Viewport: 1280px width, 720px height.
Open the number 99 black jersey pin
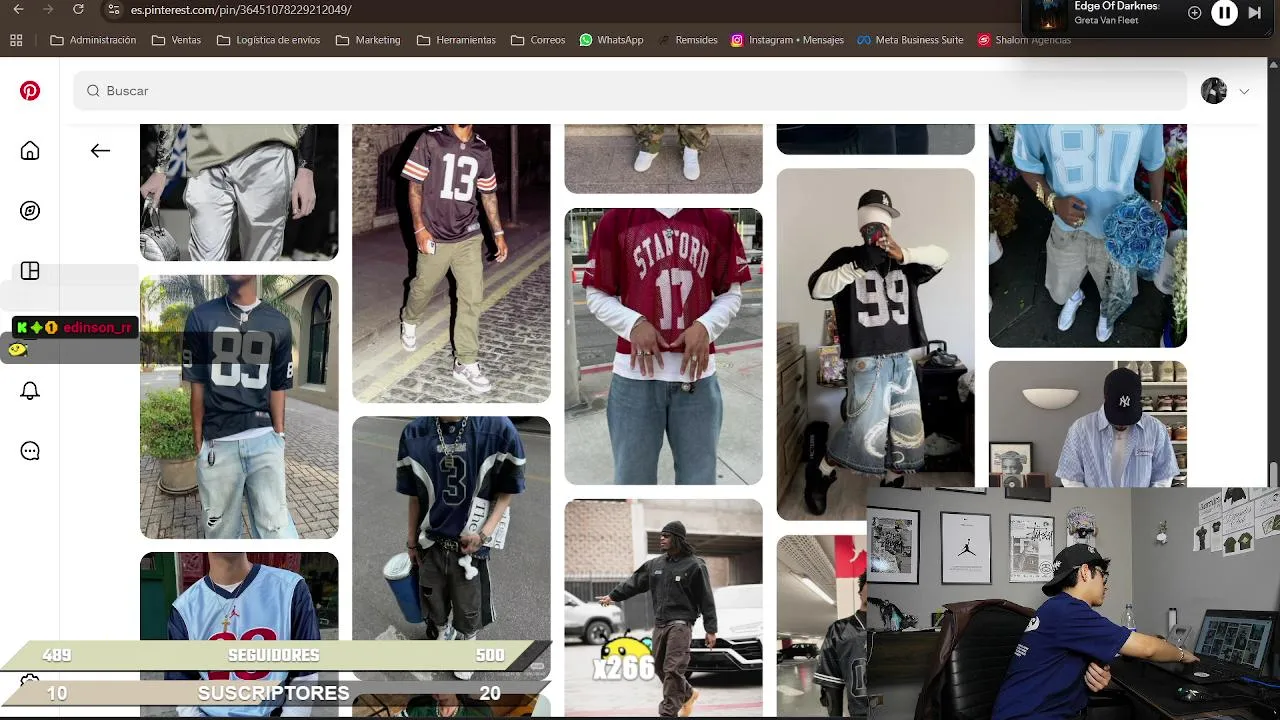pyautogui.click(x=875, y=344)
